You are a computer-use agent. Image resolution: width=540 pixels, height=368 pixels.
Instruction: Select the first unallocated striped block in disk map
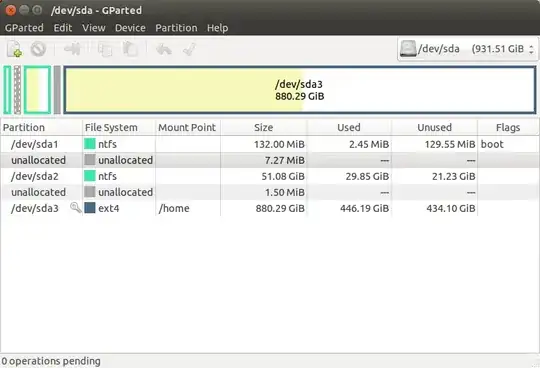click(18, 90)
